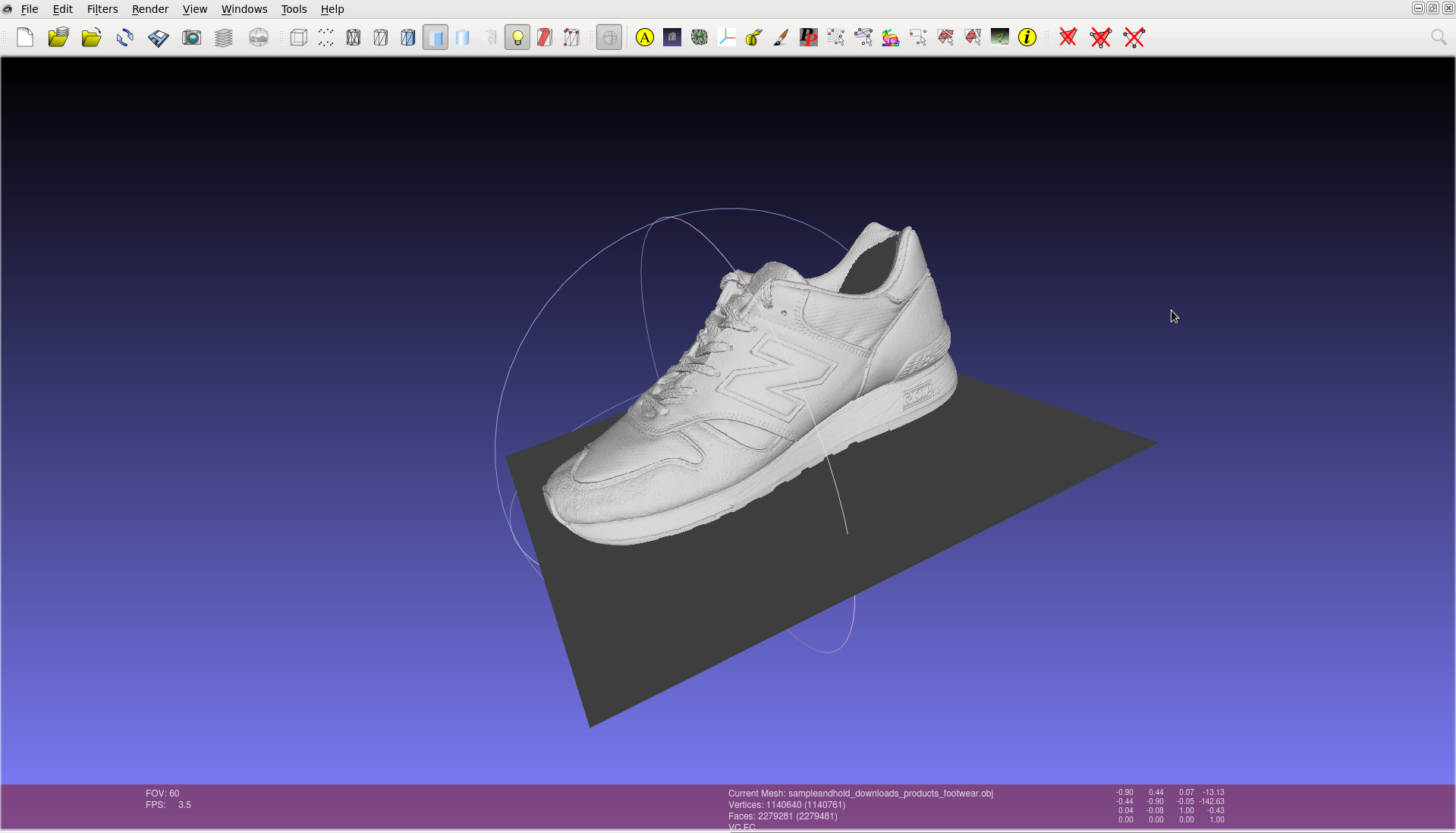
Task: Open project with stacked folder icon
Action: point(58,37)
